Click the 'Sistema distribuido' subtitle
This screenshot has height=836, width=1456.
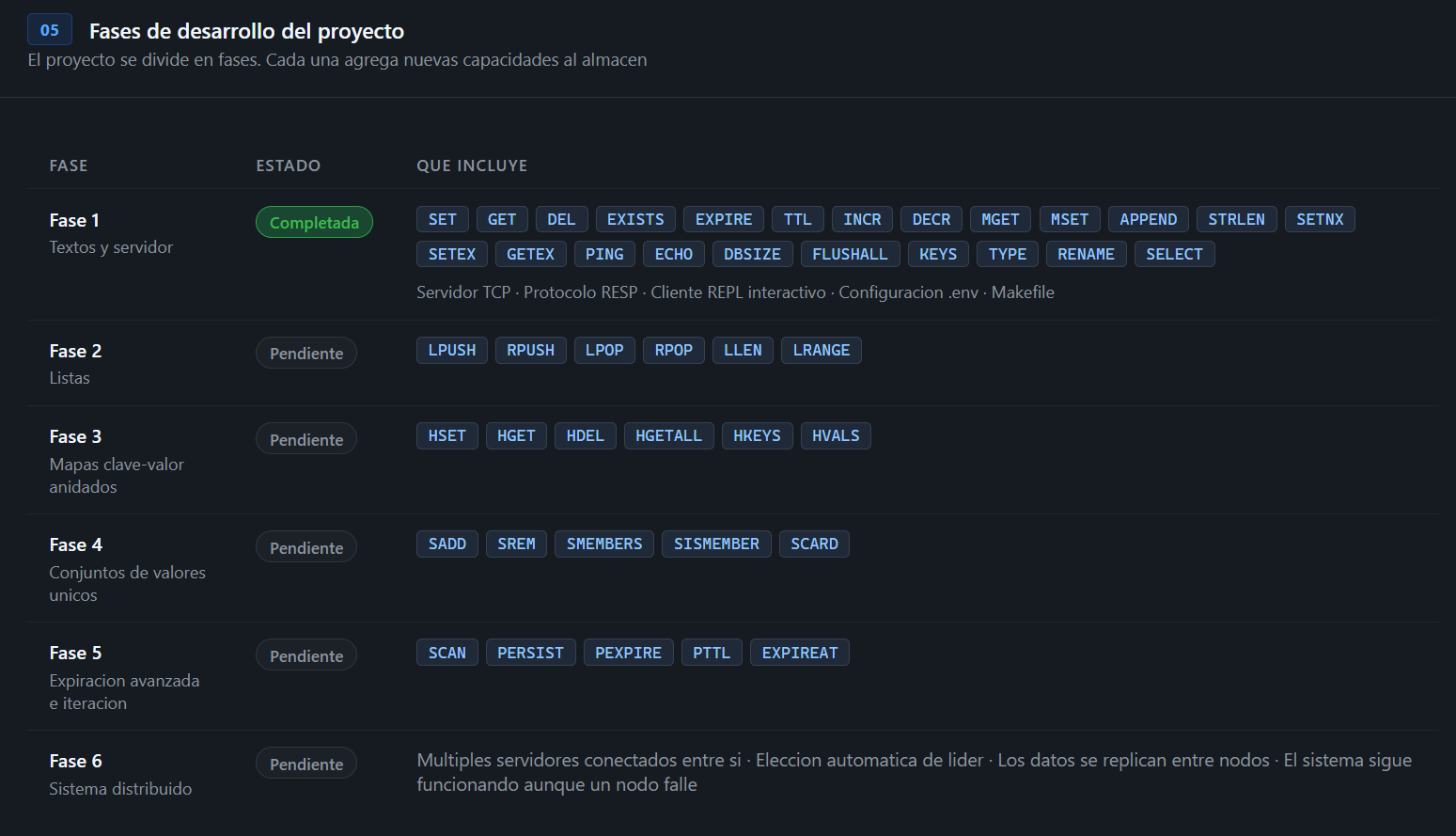(120, 789)
